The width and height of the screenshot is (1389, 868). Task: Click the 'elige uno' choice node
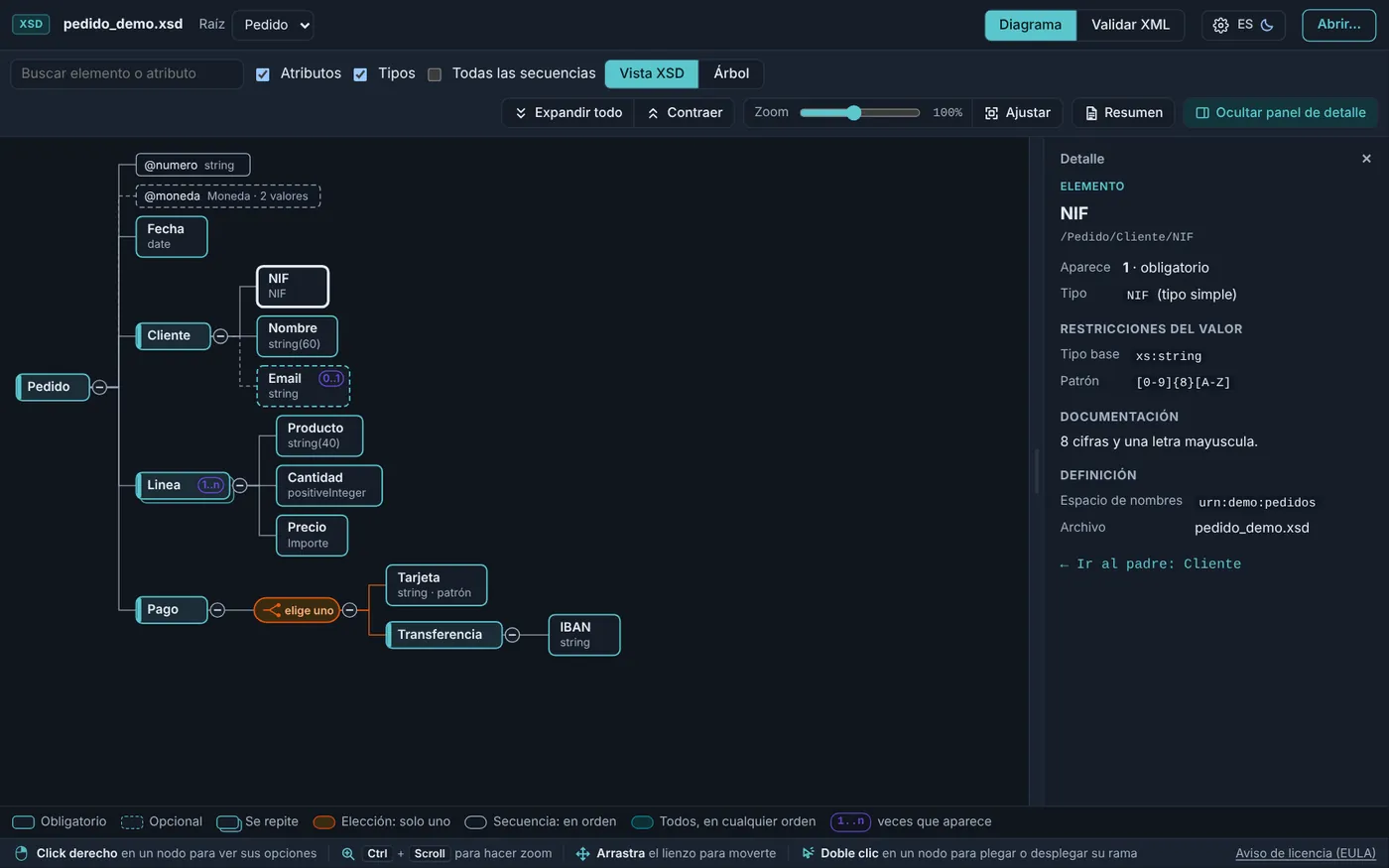coord(297,610)
